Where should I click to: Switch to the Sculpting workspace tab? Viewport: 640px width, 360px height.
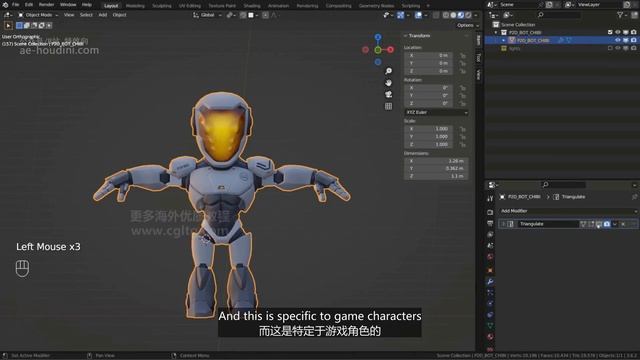(162, 6)
